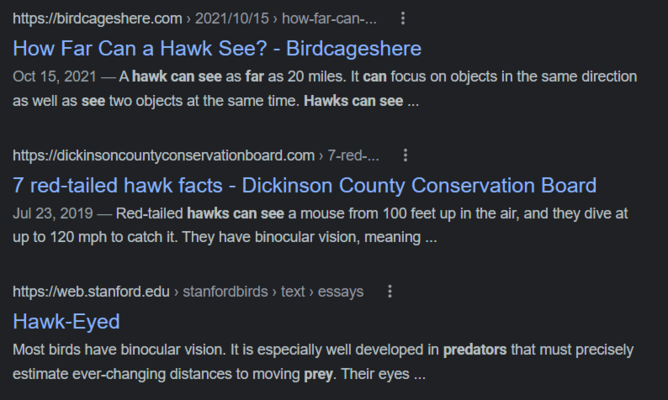Open 'How Far Can a Hawk See?' result
The image size is (668, 400).
[x=217, y=49]
